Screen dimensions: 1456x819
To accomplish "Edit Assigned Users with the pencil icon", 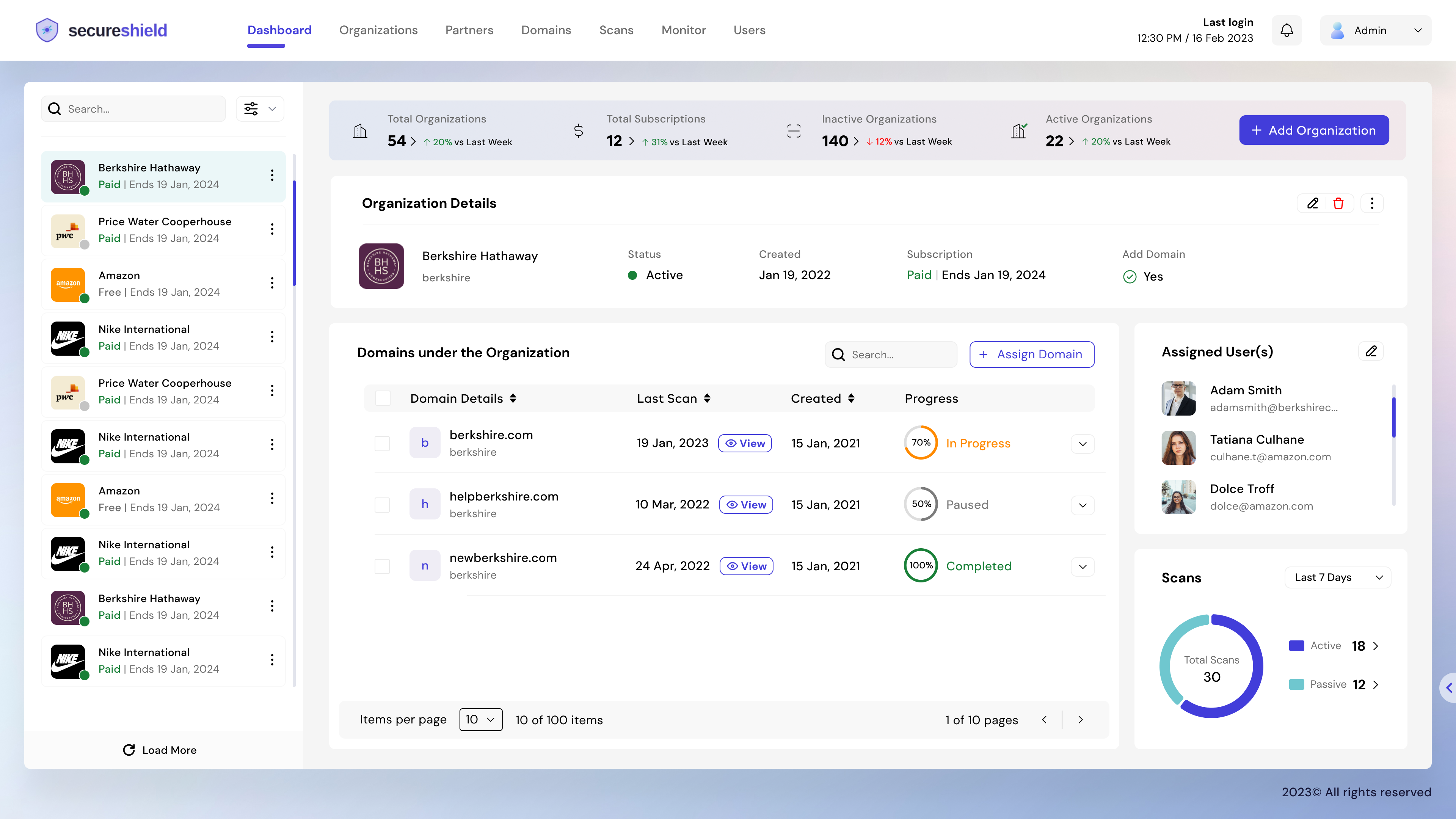I will click(1371, 351).
